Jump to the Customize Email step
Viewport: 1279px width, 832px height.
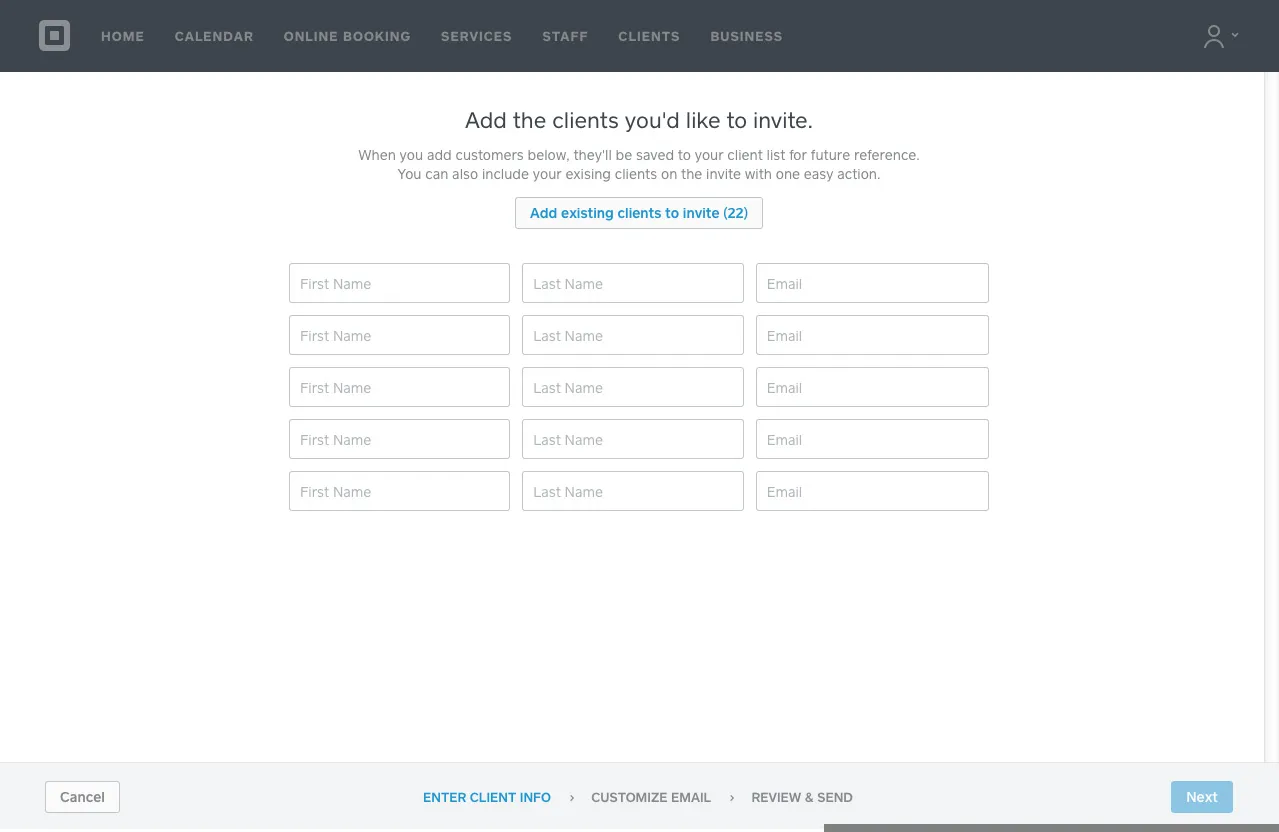click(x=651, y=797)
